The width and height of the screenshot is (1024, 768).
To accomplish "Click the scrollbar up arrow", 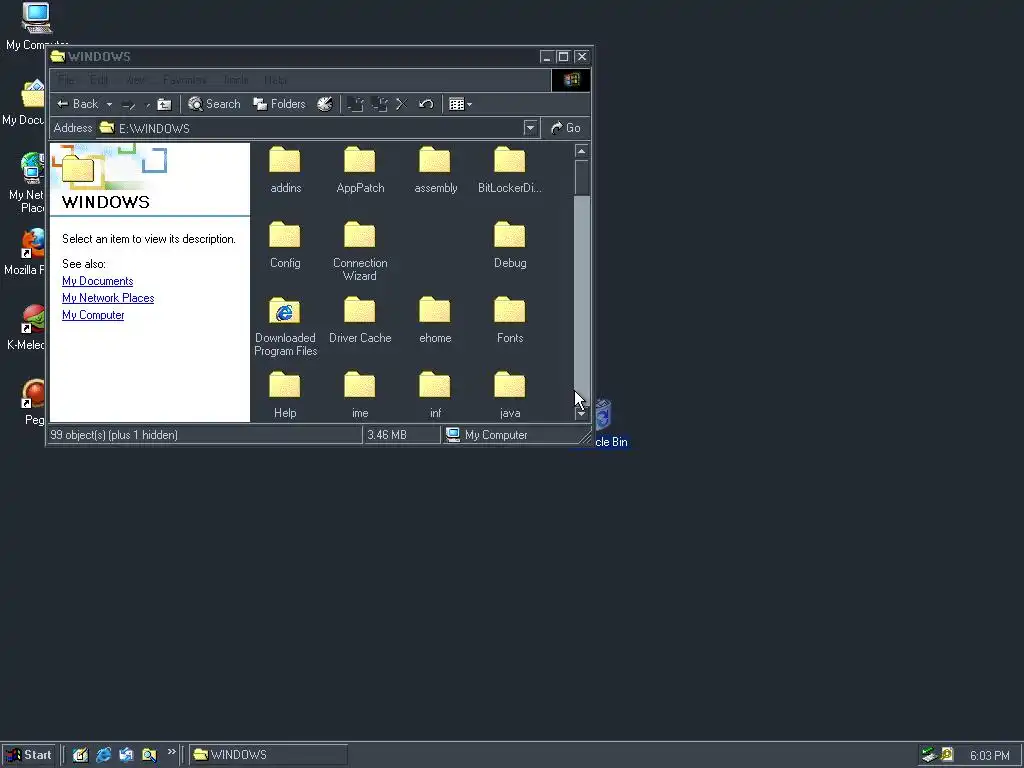I will (x=581, y=152).
